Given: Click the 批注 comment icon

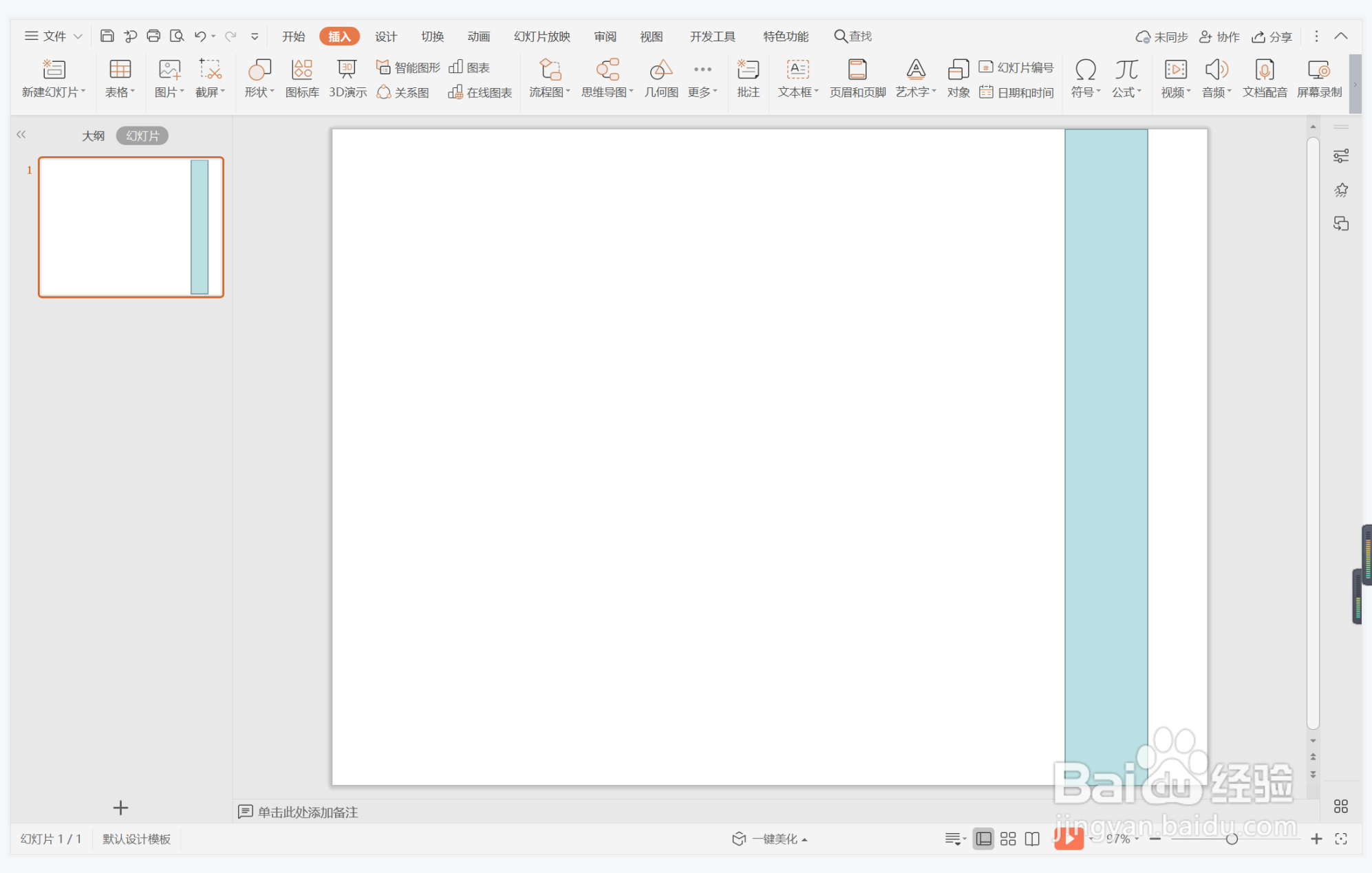Looking at the screenshot, I should click(x=748, y=78).
